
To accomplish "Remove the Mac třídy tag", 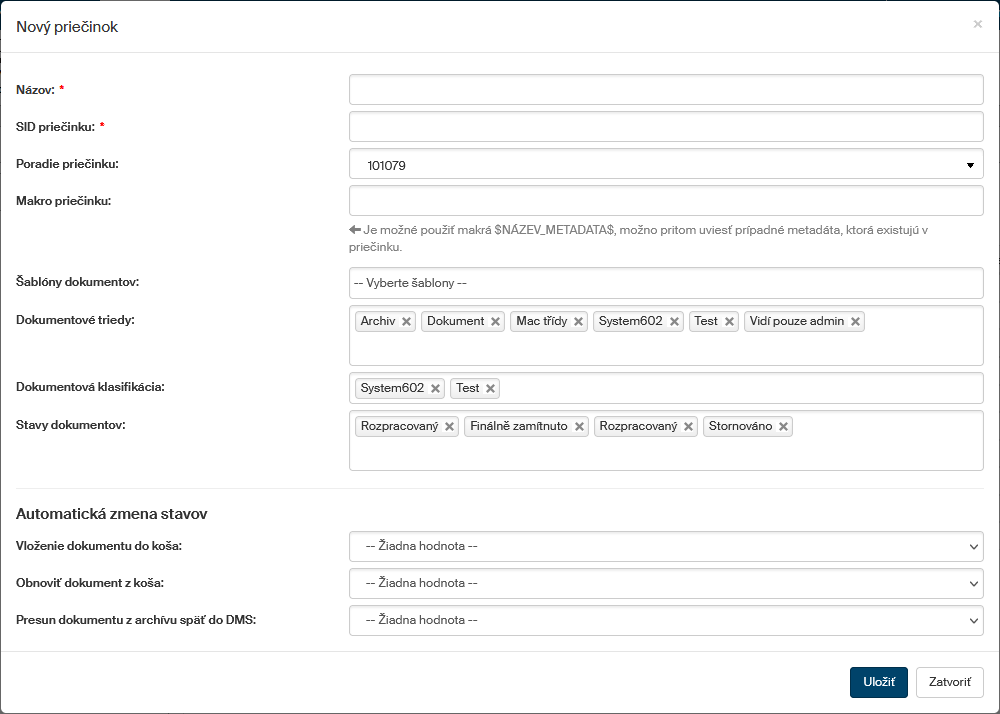I will tap(579, 322).
